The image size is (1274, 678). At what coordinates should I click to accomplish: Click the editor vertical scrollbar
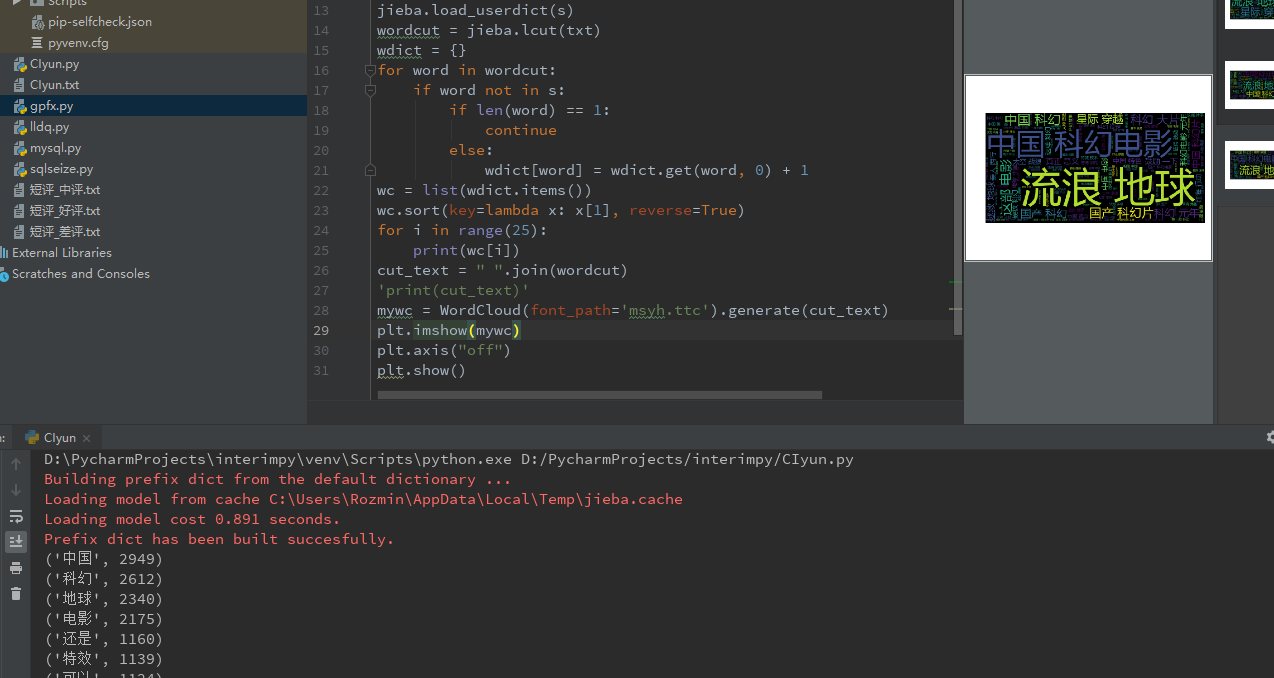pyautogui.click(x=959, y=167)
